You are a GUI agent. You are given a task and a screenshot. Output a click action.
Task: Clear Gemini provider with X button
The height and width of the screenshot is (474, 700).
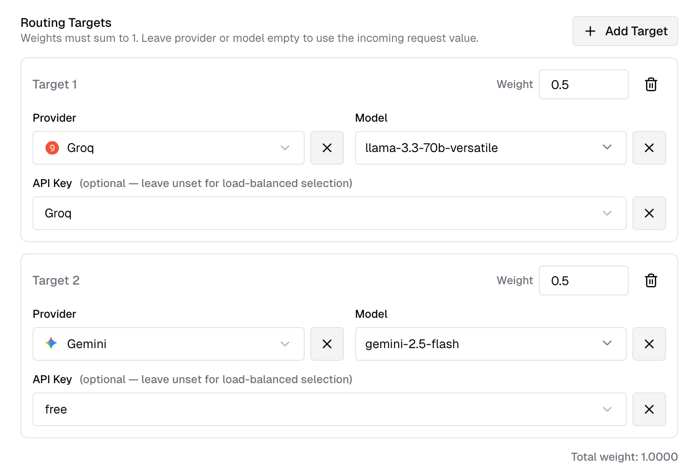327,344
